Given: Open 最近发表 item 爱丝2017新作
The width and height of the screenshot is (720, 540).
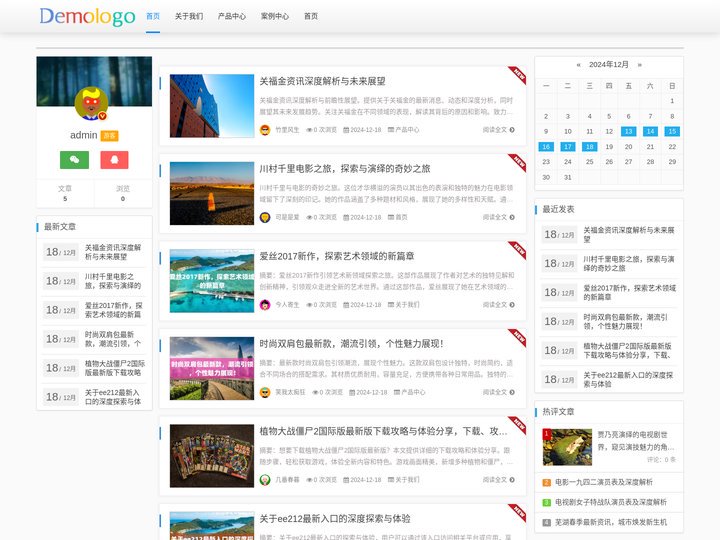Looking at the screenshot, I should 630,292.
